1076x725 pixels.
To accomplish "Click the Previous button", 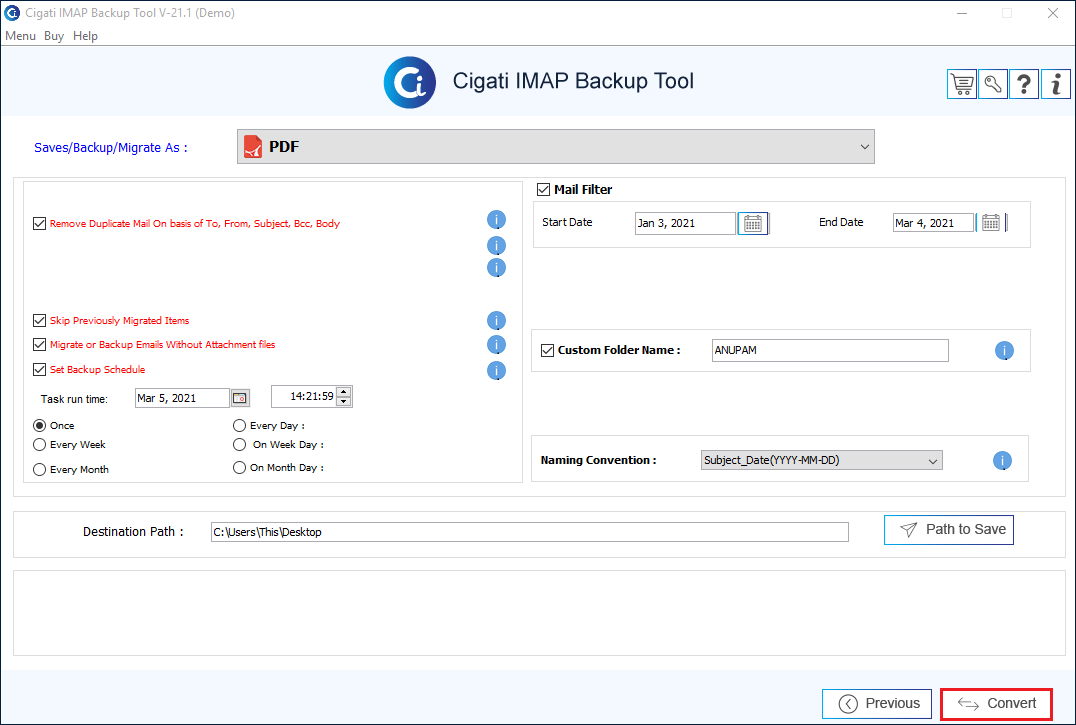I will click(877, 704).
